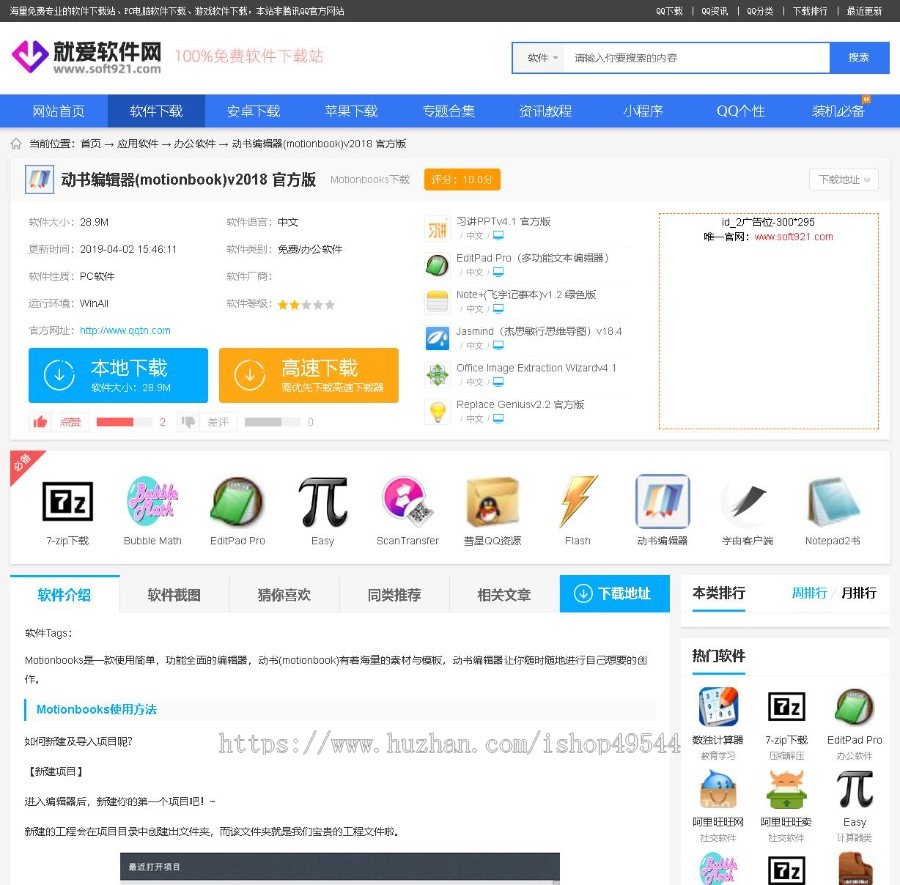The image size is (900, 885).
Task: Open the 宇宙客户端 icon
Action: [747, 501]
